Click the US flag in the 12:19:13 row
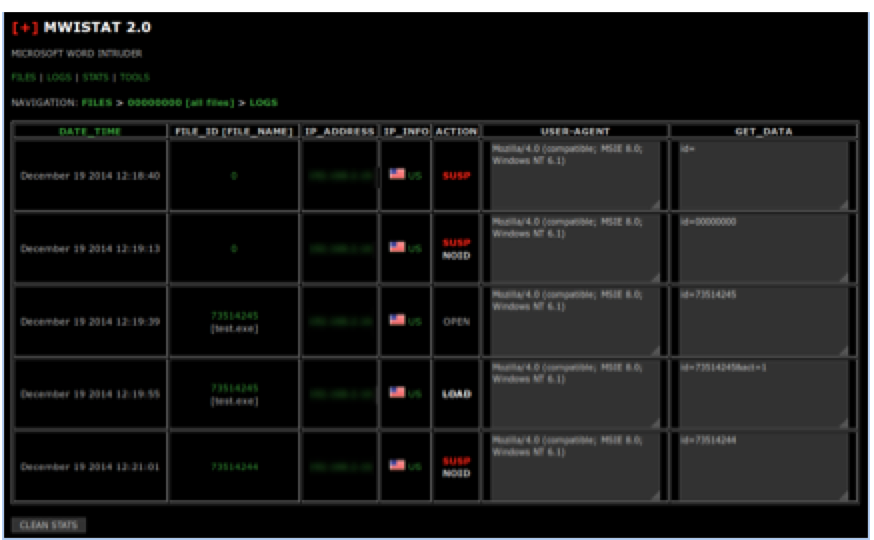The image size is (874, 540). pos(397,247)
